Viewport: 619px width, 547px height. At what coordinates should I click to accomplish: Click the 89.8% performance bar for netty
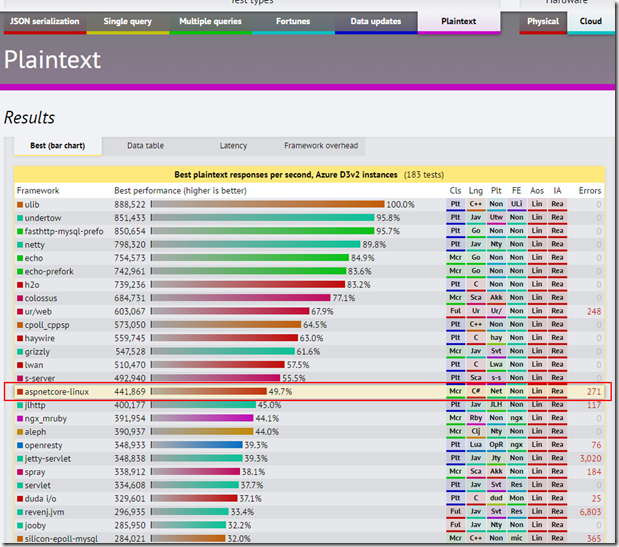(256, 245)
